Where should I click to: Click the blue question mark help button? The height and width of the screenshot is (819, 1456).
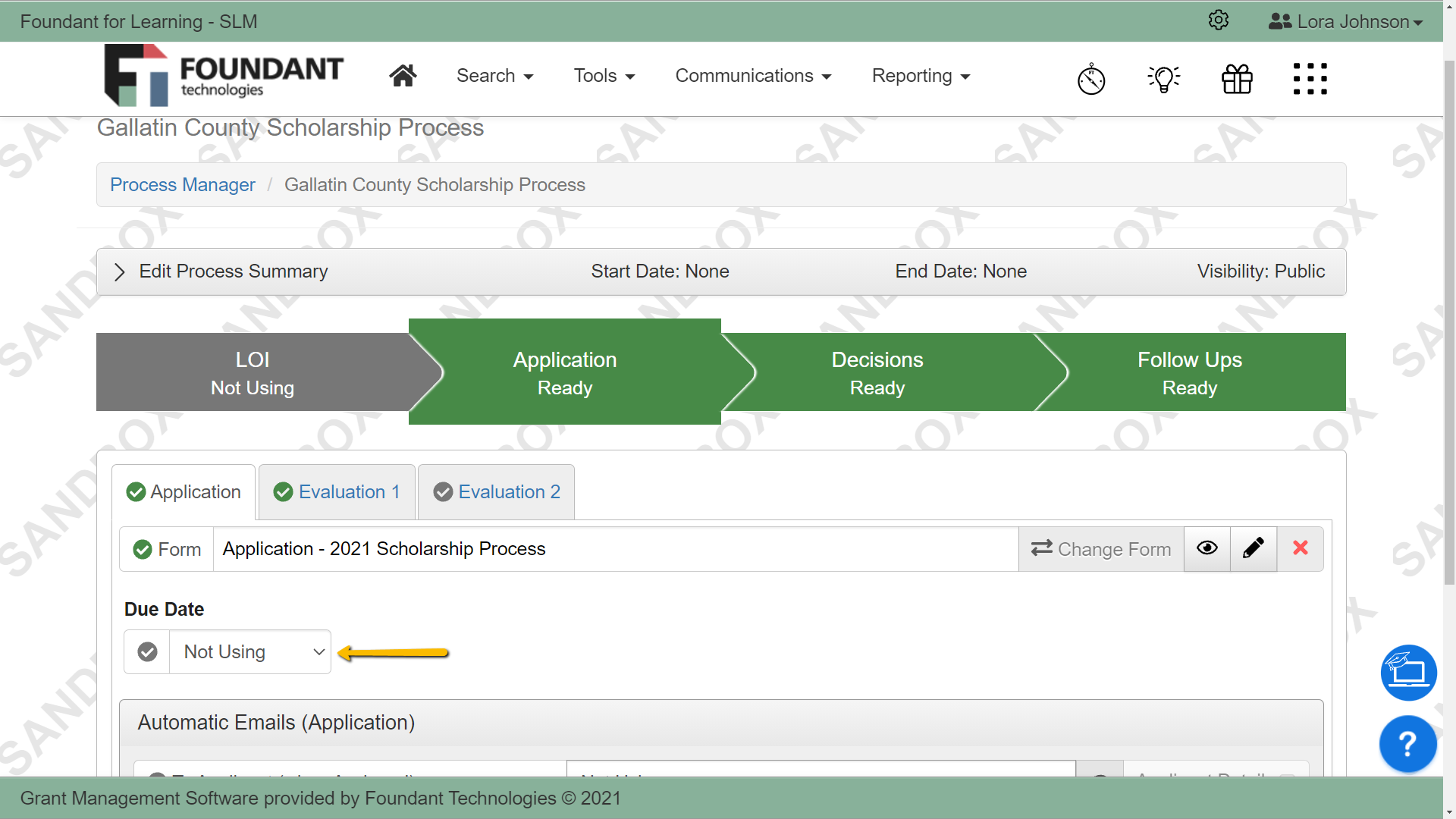tap(1408, 744)
